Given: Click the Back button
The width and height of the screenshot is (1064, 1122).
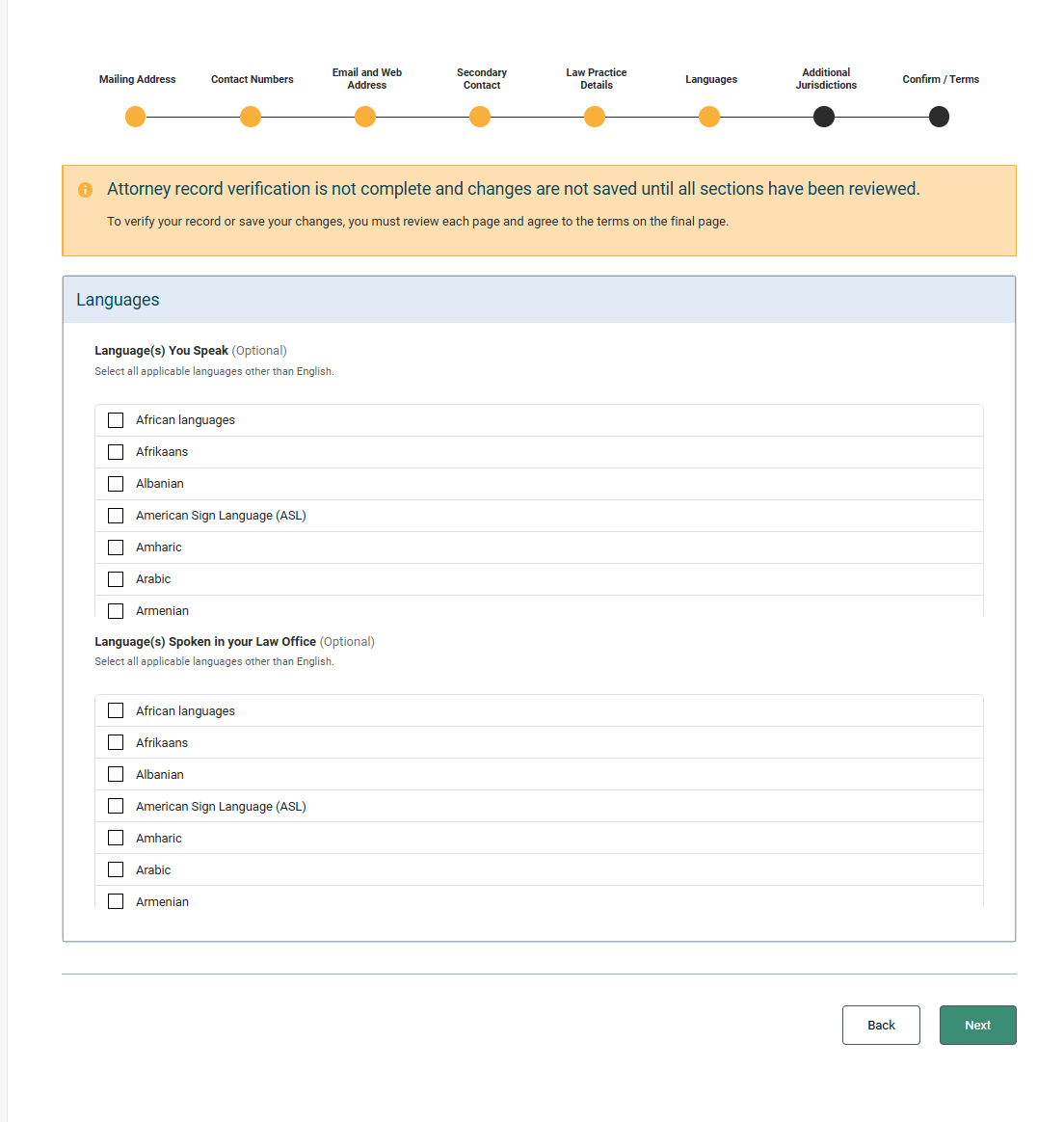Looking at the screenshot, I should tap(881, 1026).
